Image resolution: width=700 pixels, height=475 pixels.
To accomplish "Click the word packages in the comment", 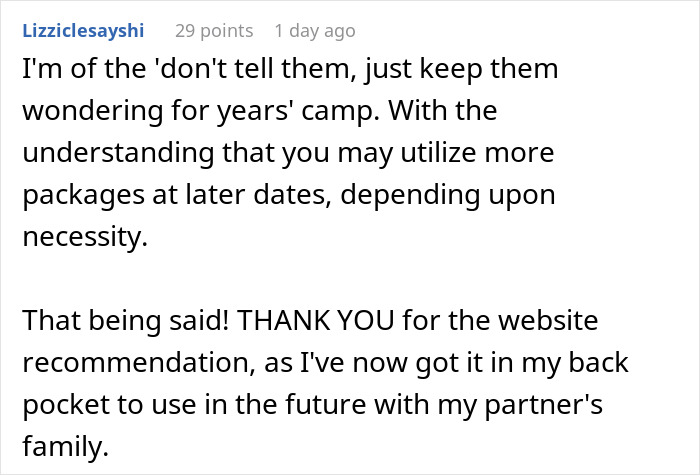I will point(84,195).
